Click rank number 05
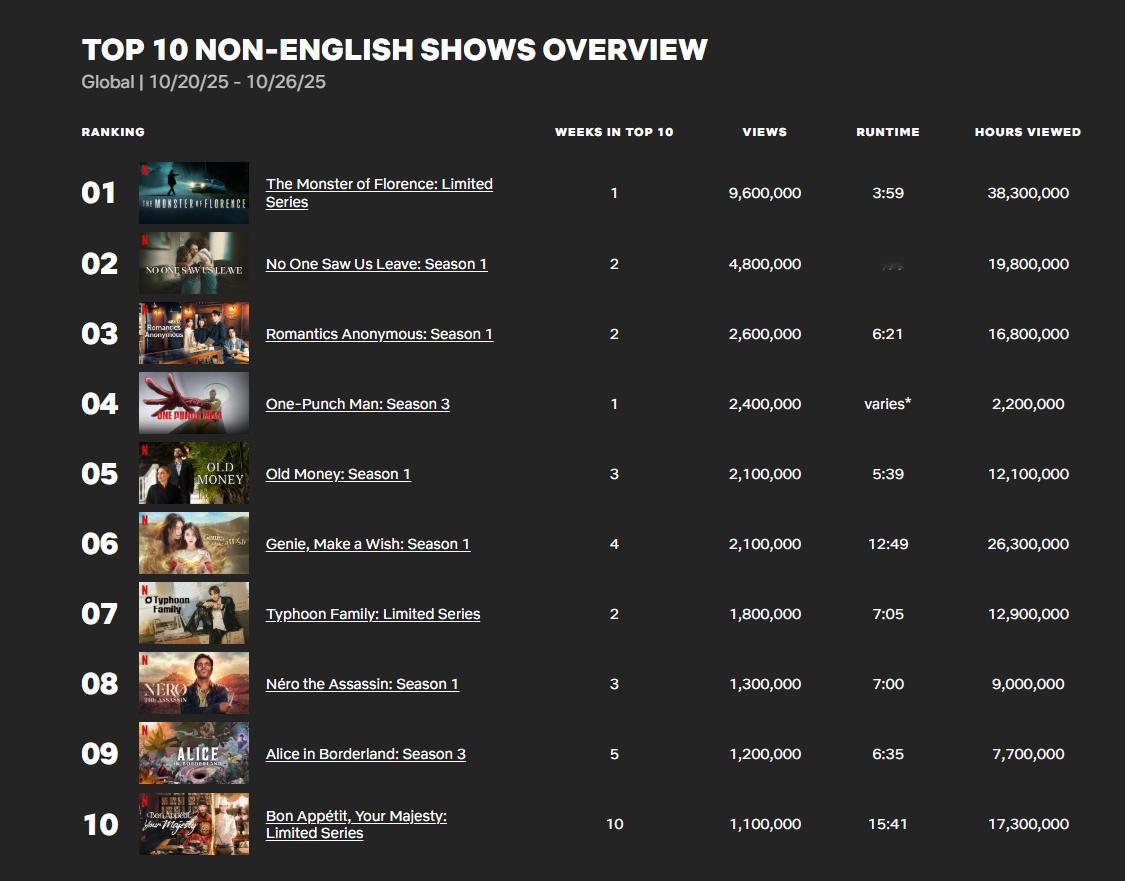The image size is (1125, 881). pos(99,474)
